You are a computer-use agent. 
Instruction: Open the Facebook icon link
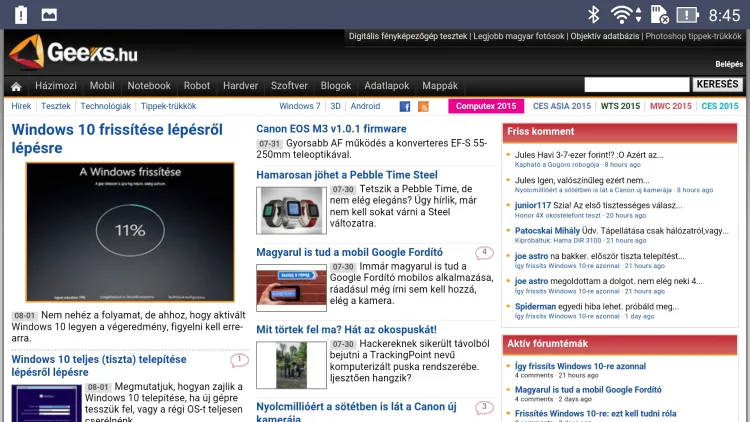[405, 106]
